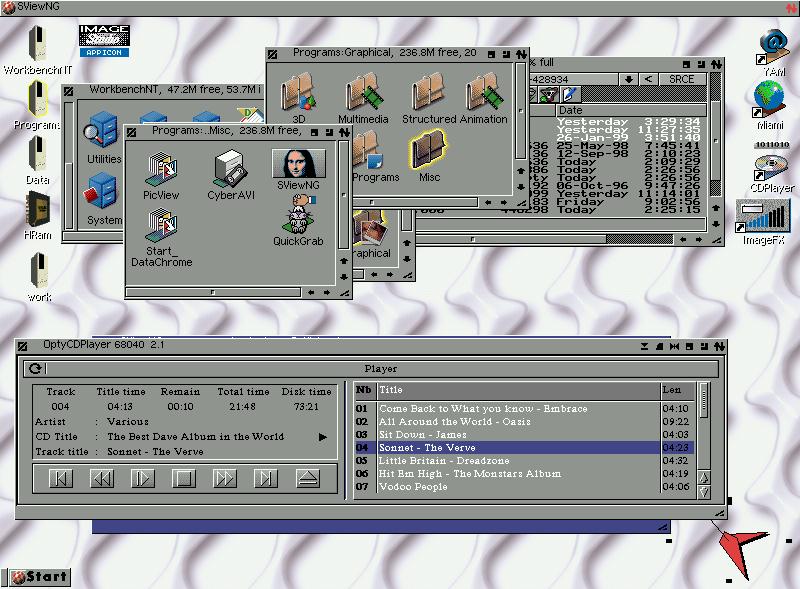Skip to the previous track

pos(61,479)
